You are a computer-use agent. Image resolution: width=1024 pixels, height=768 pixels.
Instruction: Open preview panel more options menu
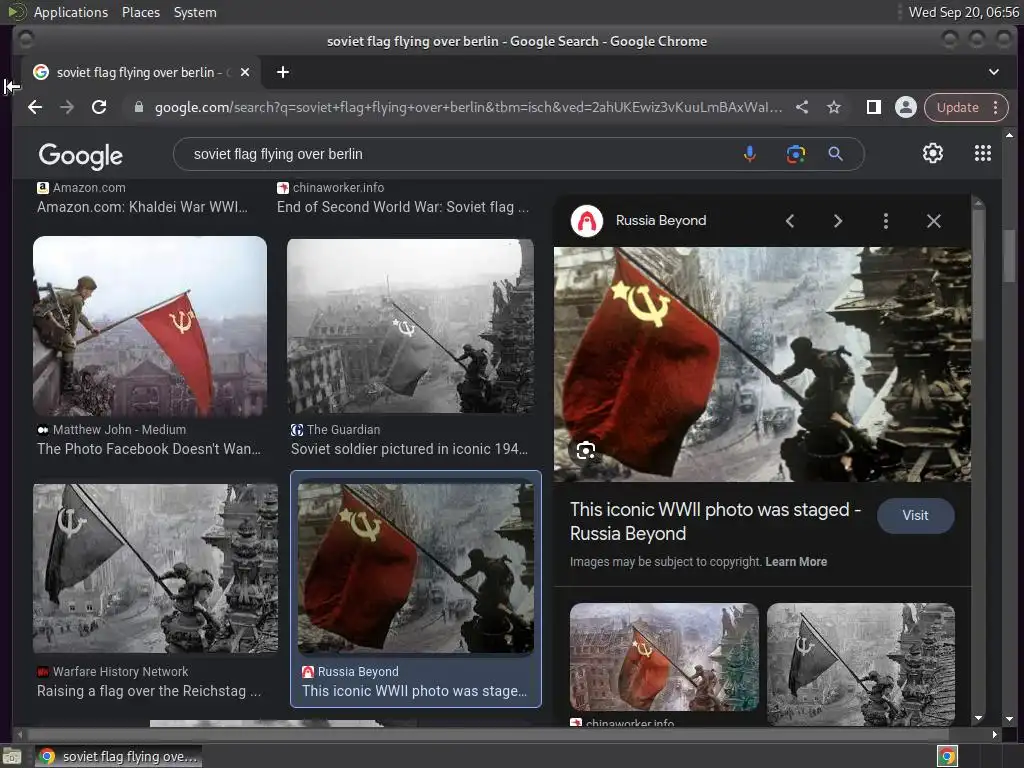(886, 221)
